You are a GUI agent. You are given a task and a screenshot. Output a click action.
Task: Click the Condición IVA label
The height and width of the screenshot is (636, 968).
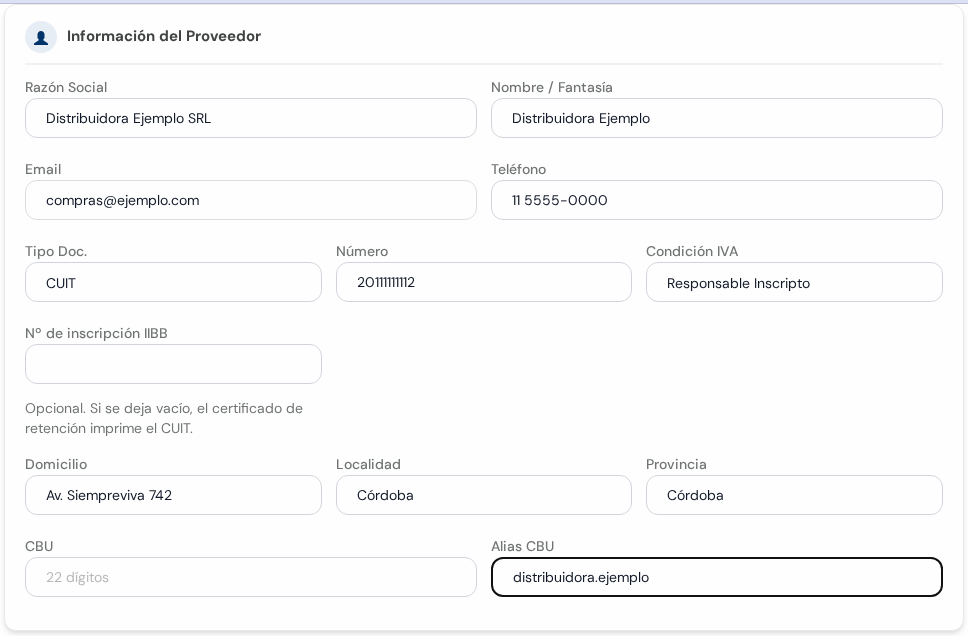pyautogui.click(x=692, y=251)
